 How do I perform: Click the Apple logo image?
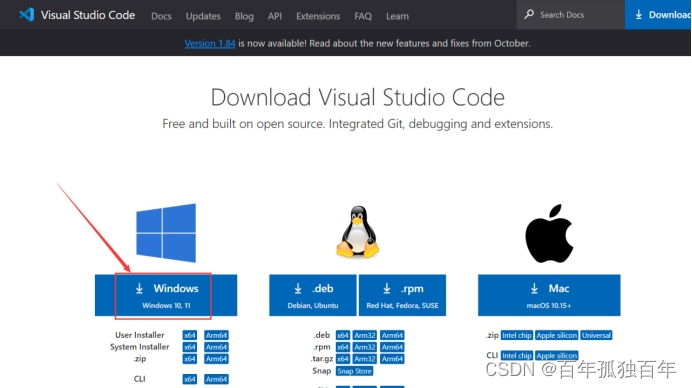(x=549, y=233)
